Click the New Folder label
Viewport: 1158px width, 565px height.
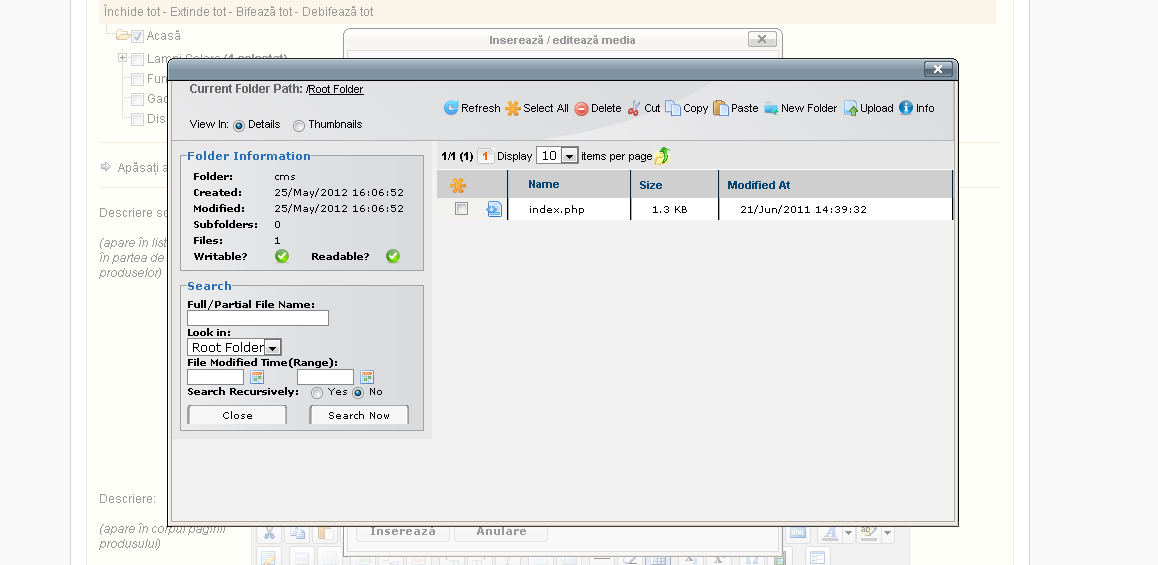pyautogui.click(x=809, y=108)
